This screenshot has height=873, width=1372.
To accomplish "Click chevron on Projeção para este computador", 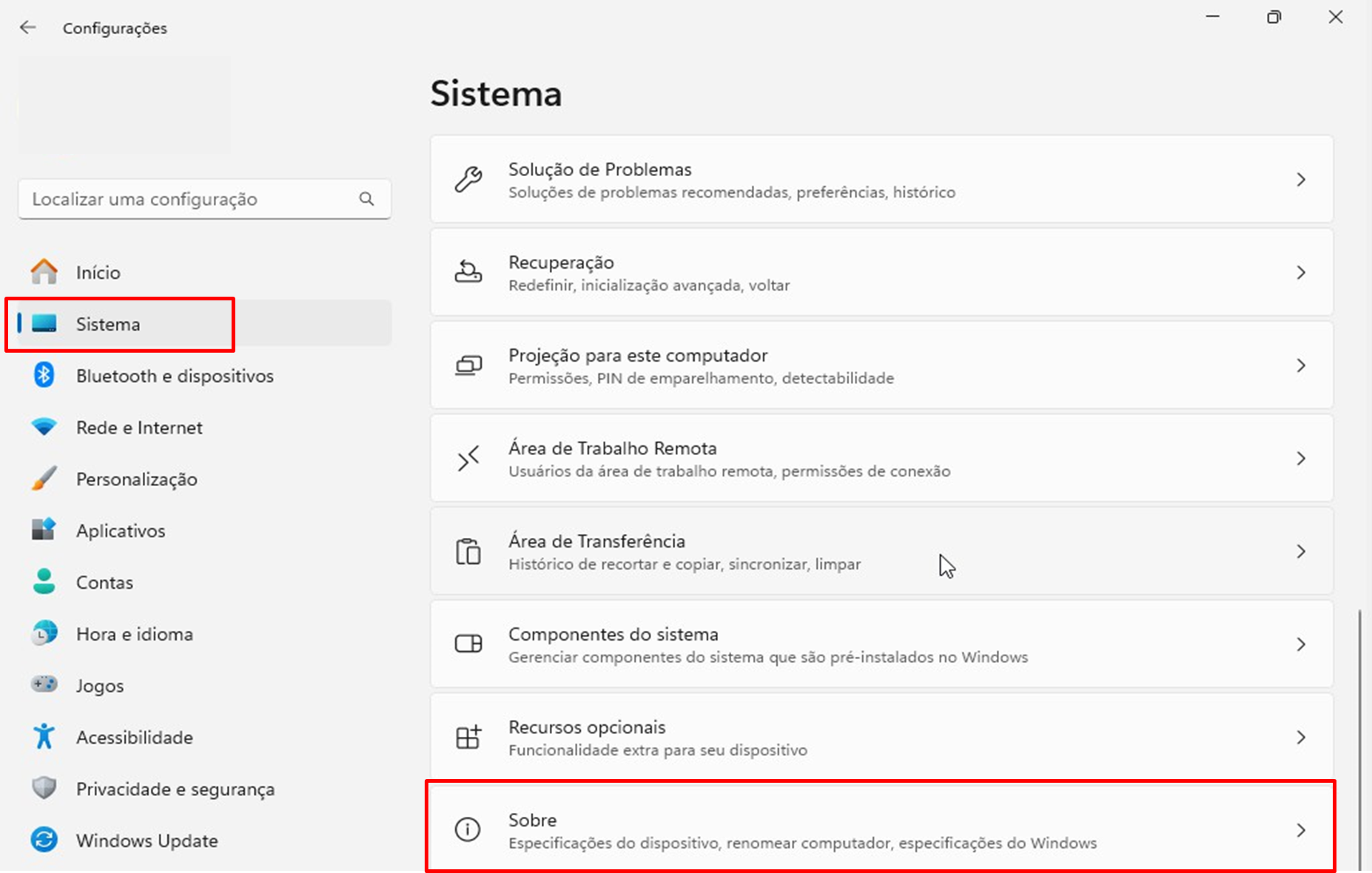I will pyautogui.click(x=1301, y=365).
